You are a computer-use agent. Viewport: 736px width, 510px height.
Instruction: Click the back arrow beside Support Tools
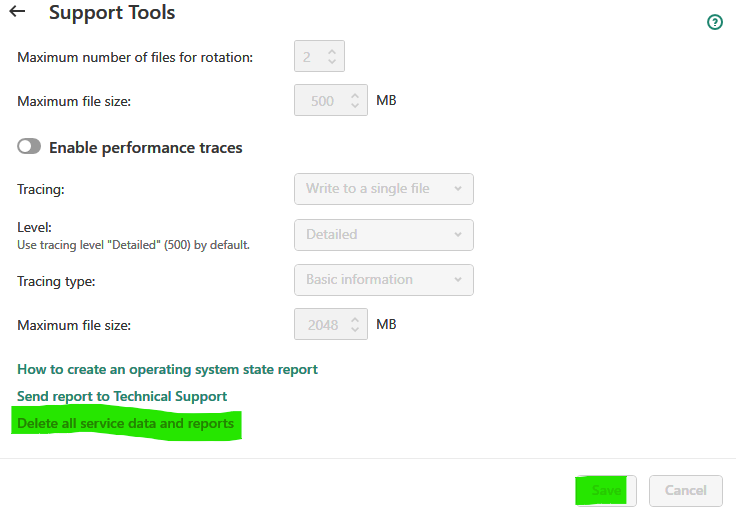click(x=17, y=13)
